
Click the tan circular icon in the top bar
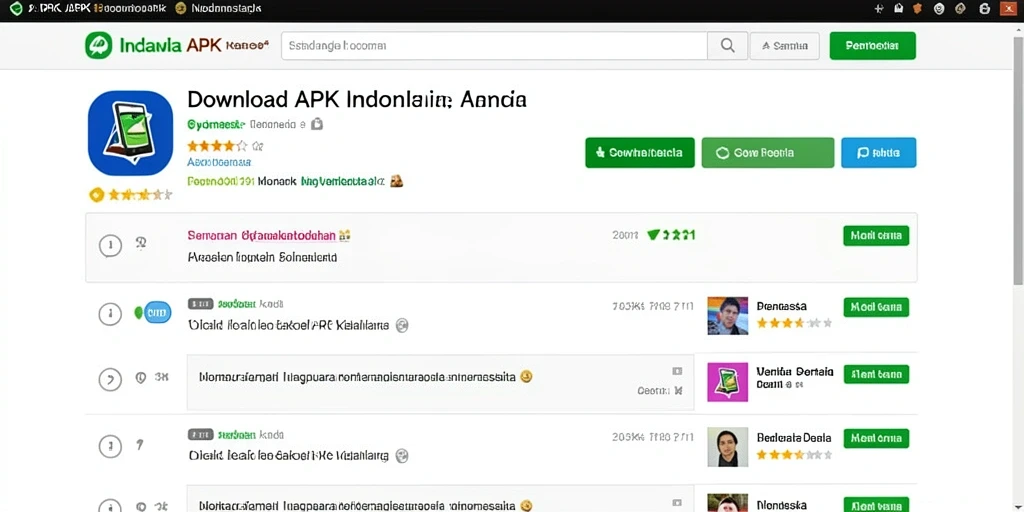tap(960, 9)
